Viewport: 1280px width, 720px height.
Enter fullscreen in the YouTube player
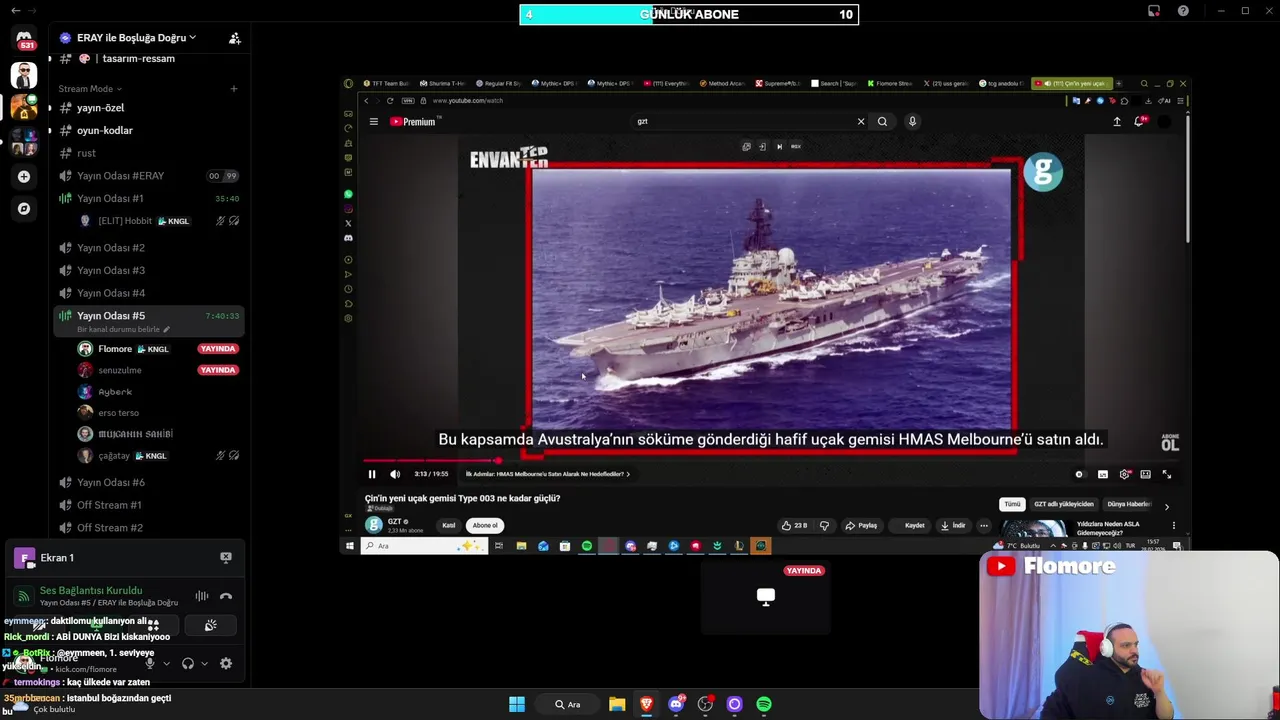pyautogui.click(x=1166, y=474)
